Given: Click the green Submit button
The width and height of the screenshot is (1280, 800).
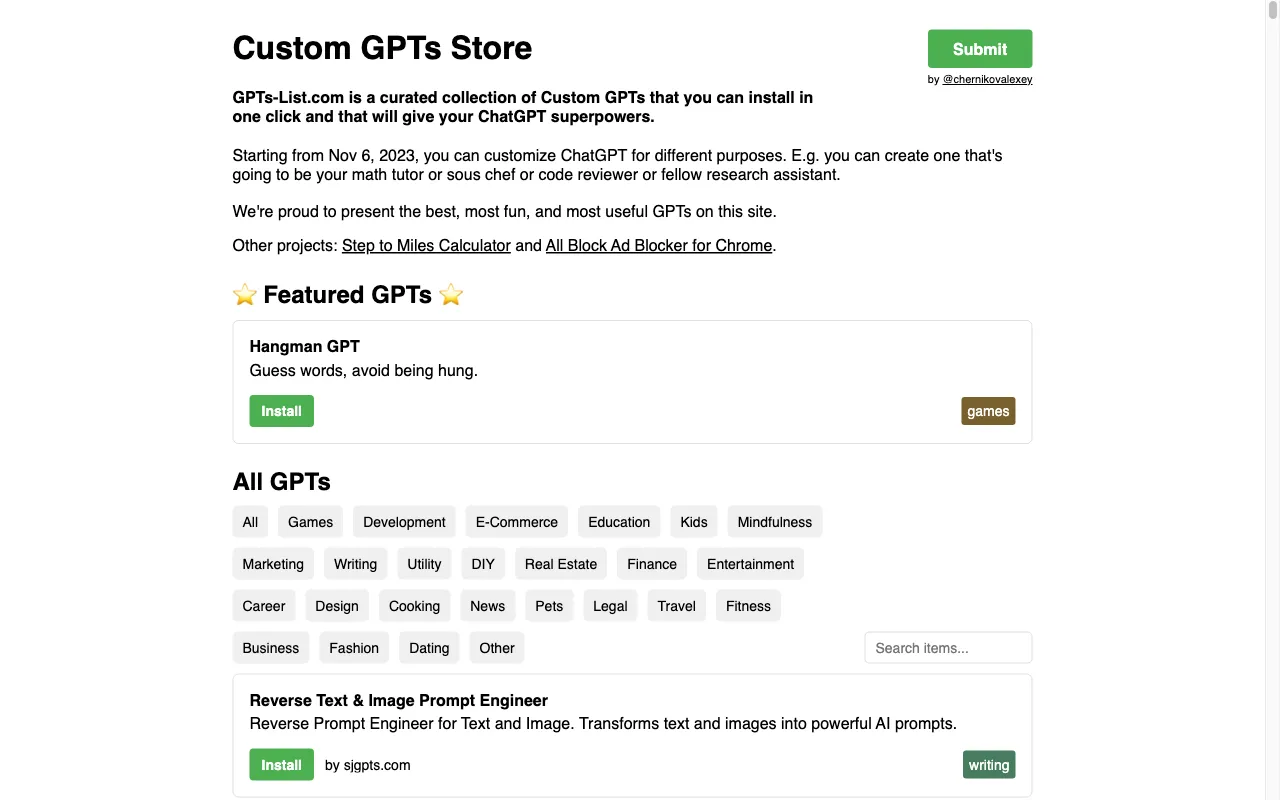Looking at the screenshot, I should (x=980, y=49).
